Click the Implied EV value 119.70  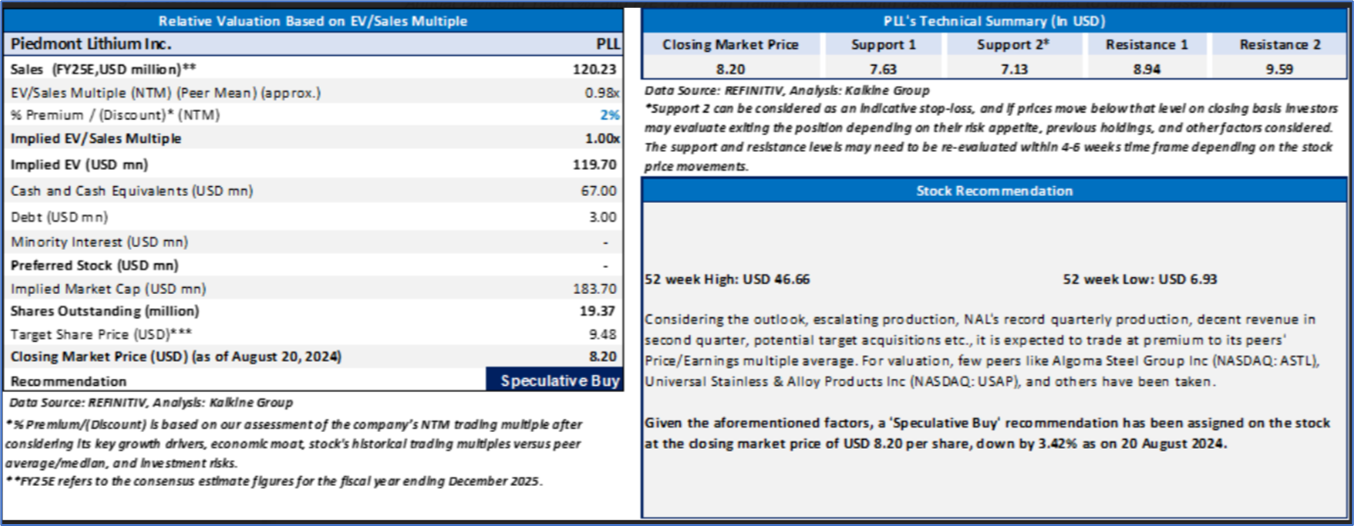coord(599,165)
